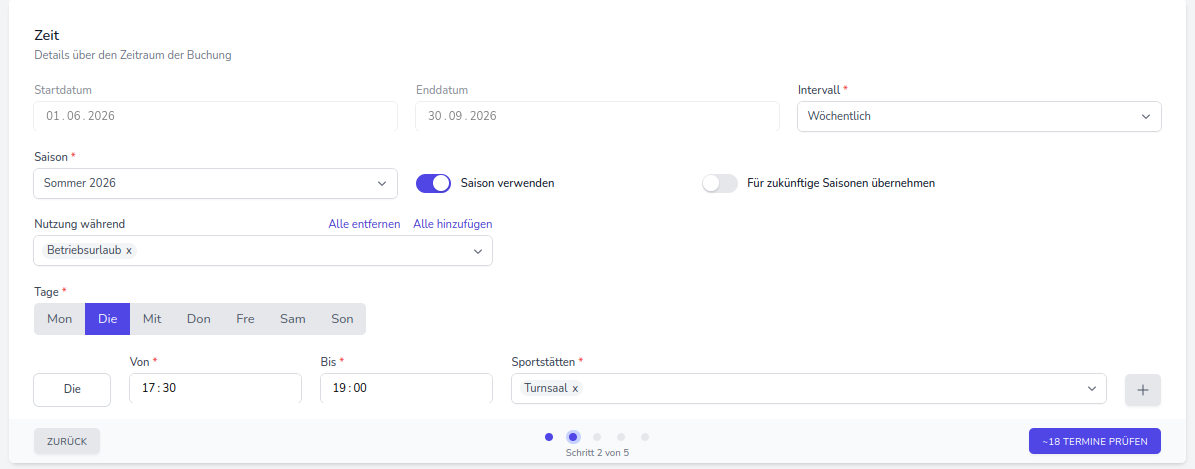Click the Von time field
The width and height of the screenshot is (1195, 469).
tap(215, 388)
